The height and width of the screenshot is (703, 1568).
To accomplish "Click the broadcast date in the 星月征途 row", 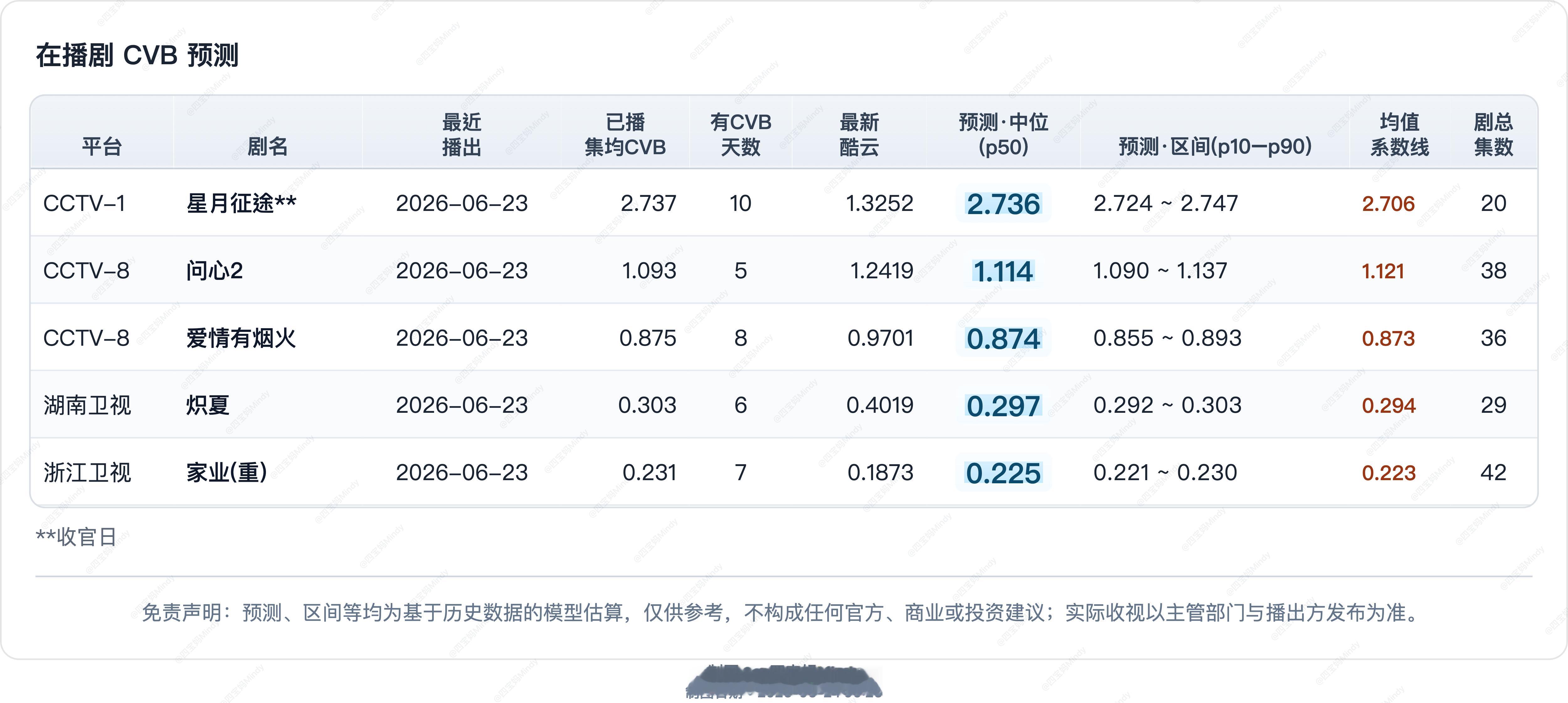I will pyautogui.click(x=461, y=203).
